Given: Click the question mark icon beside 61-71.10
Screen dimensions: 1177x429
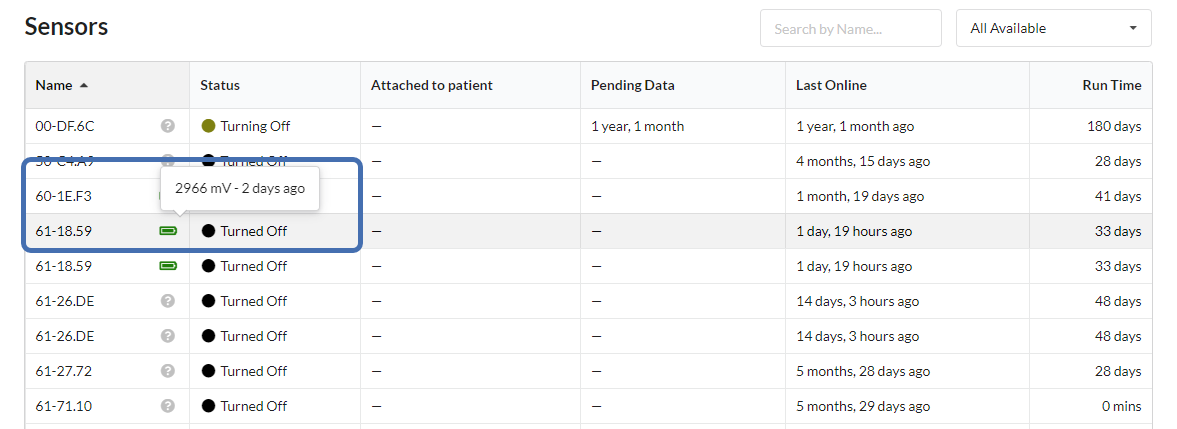Looking at the screenshot, I should coord(167,406).
